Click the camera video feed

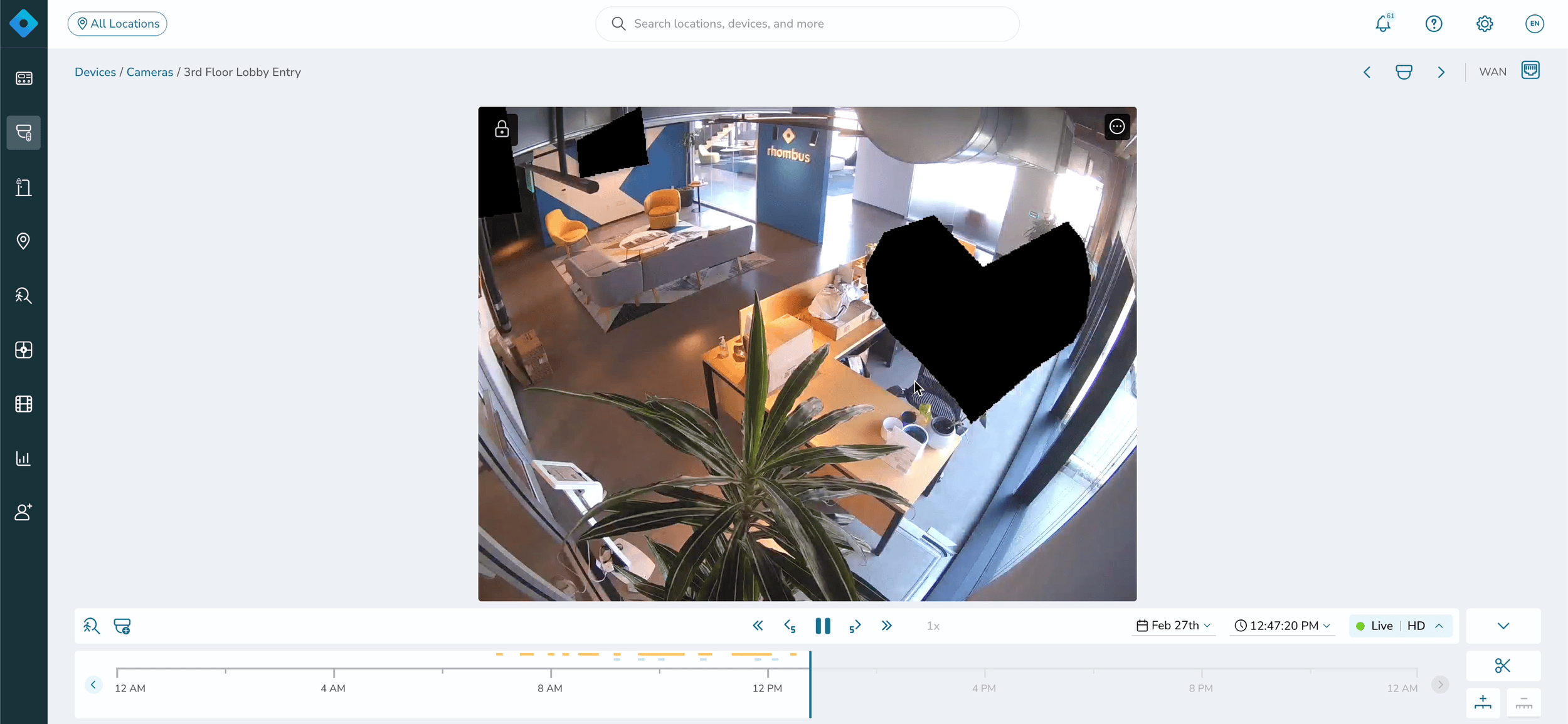tap(807, 354)
